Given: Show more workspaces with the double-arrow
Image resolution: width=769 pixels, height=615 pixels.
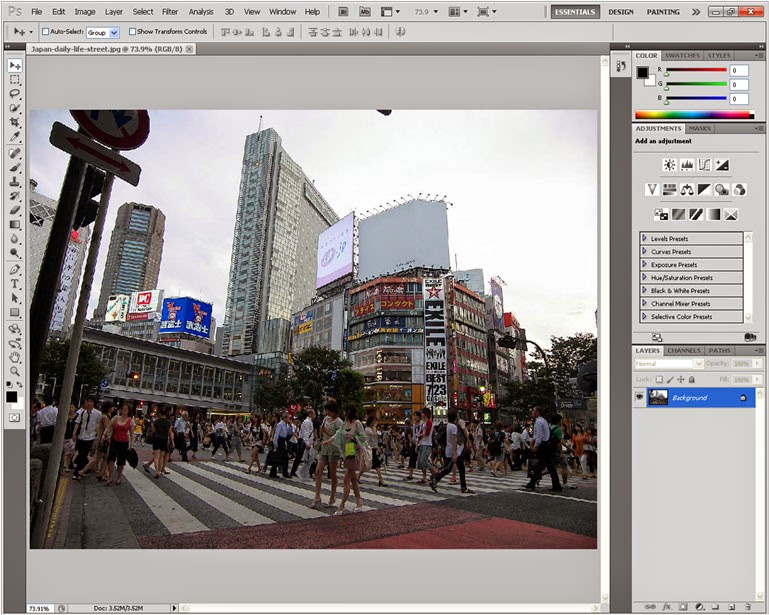Looking at the screenshot, I should (x=695, y=12).
